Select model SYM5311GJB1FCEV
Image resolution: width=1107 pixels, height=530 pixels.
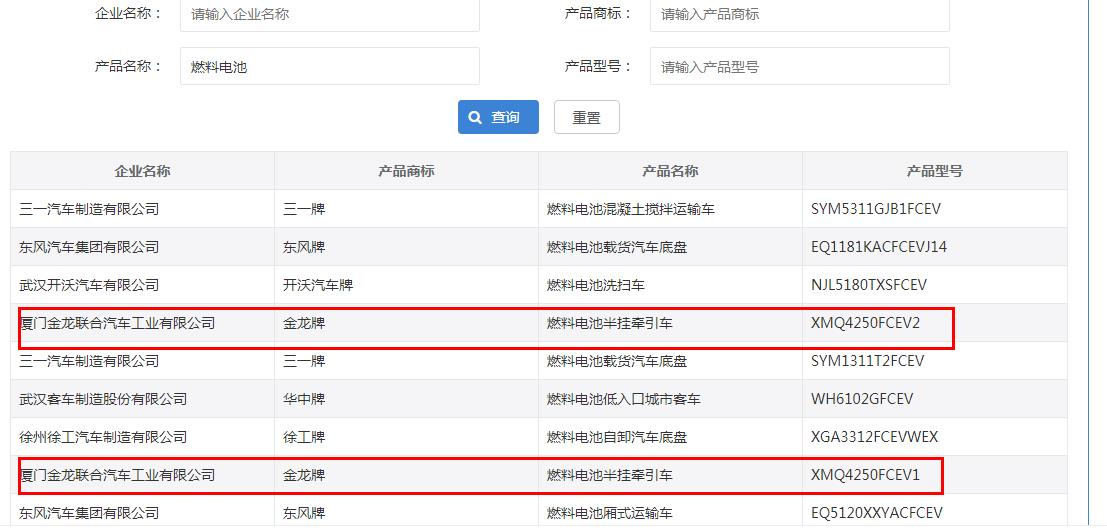click(935, 209)
